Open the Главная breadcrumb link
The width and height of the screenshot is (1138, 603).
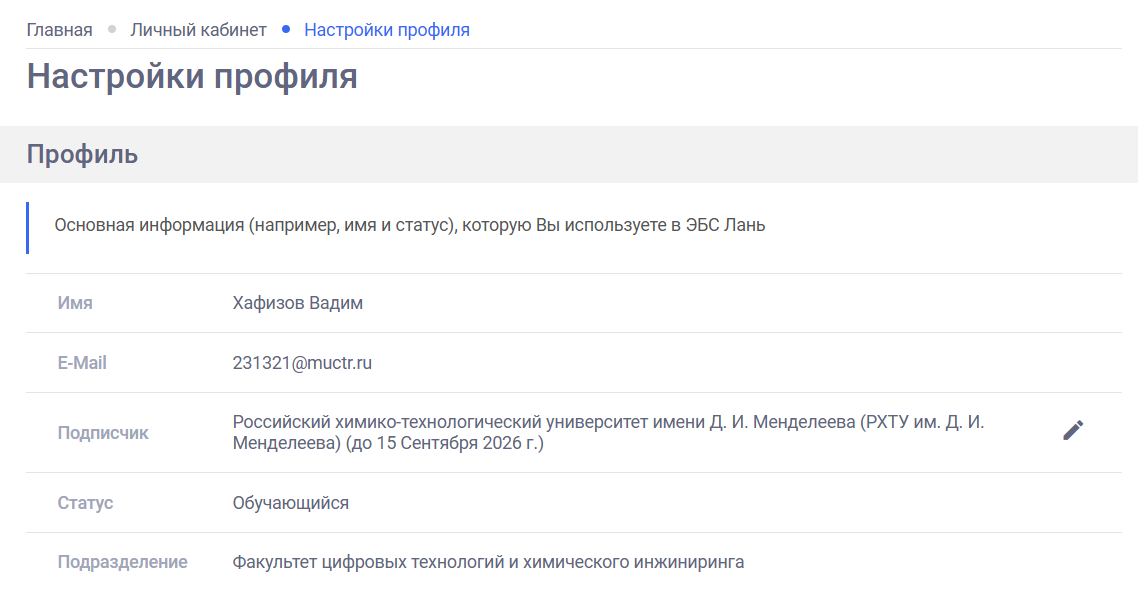click(x=59, y=30)
